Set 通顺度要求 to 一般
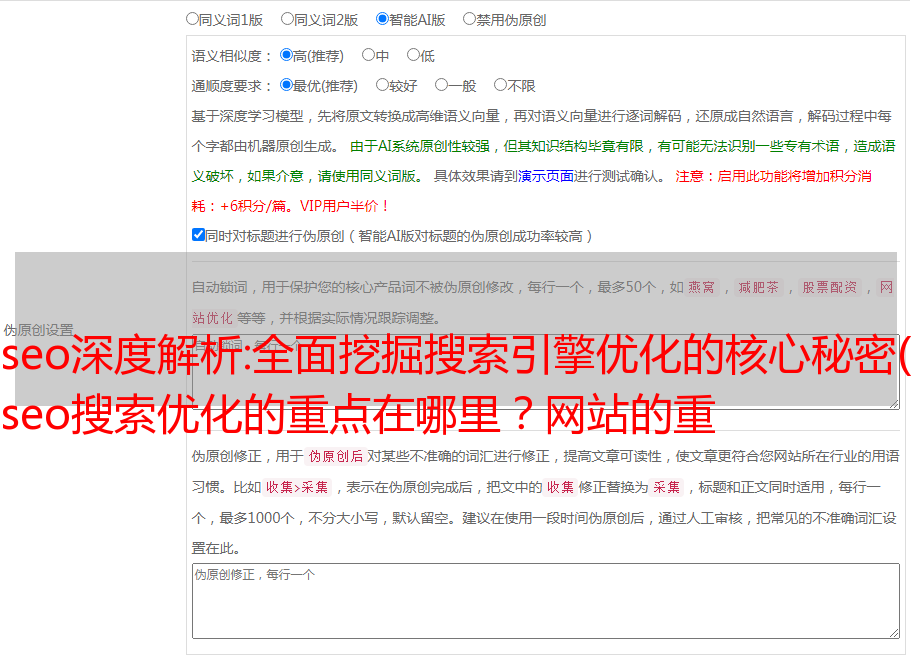Viewport: 911px width, 658px height. [x=442, y=85]
